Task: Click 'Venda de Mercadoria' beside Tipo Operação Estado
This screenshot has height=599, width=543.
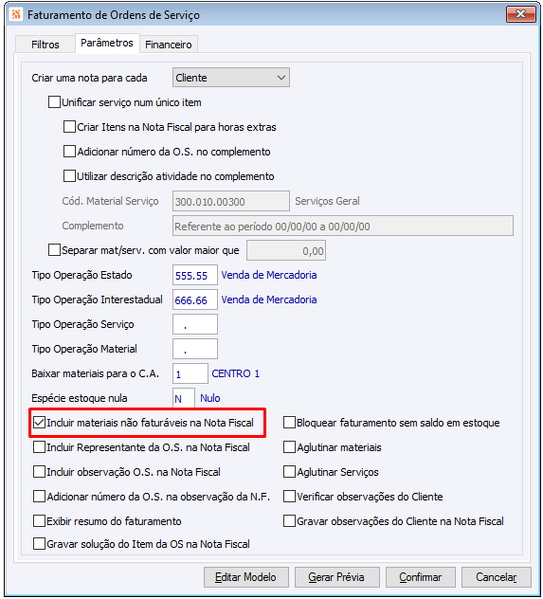Action: coord(269,275)
